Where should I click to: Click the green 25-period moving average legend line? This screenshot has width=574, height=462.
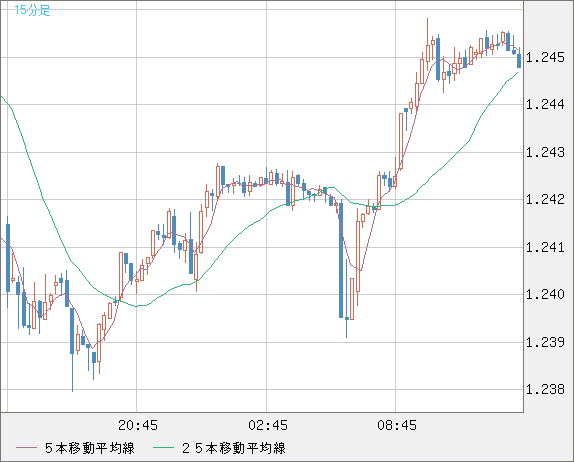click(163, 448)
